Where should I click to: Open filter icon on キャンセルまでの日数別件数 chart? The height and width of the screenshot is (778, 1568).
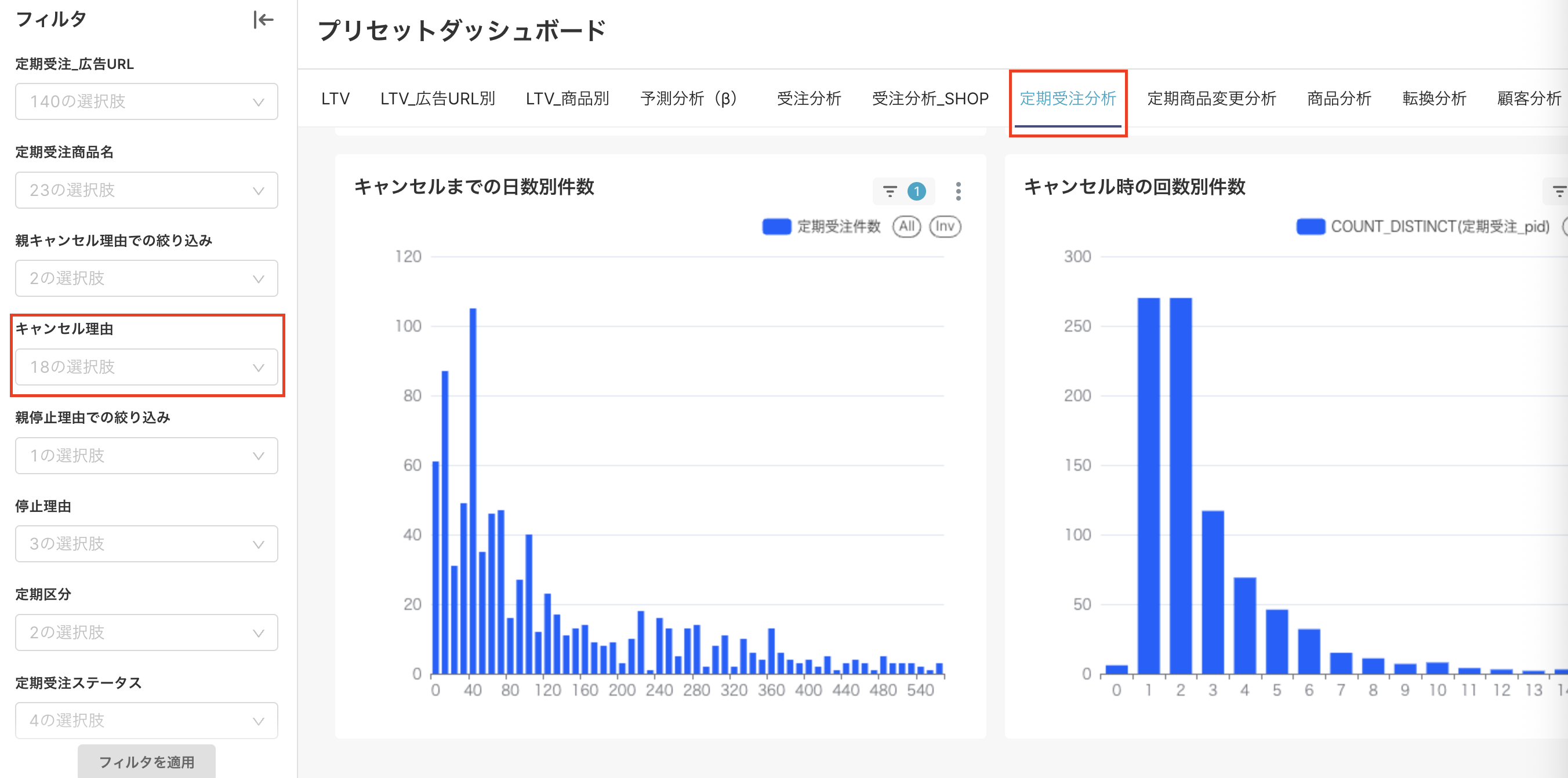(890, 192)
